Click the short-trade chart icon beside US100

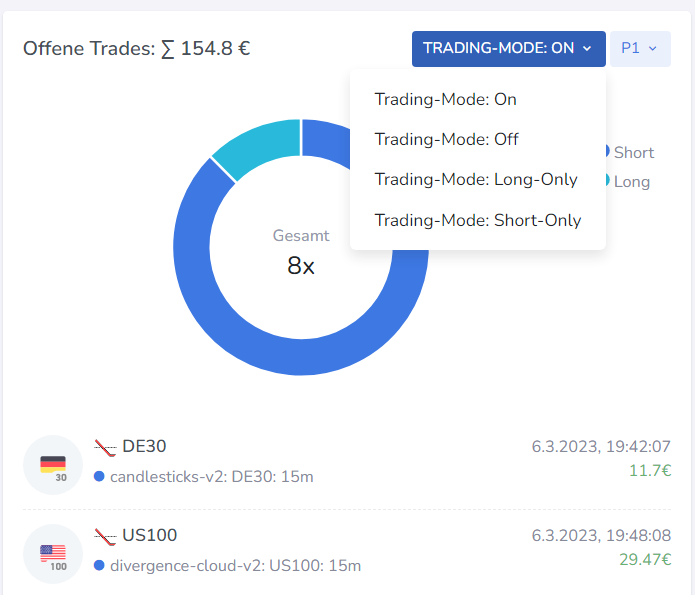pyautogui.click(x=105, y=536)
